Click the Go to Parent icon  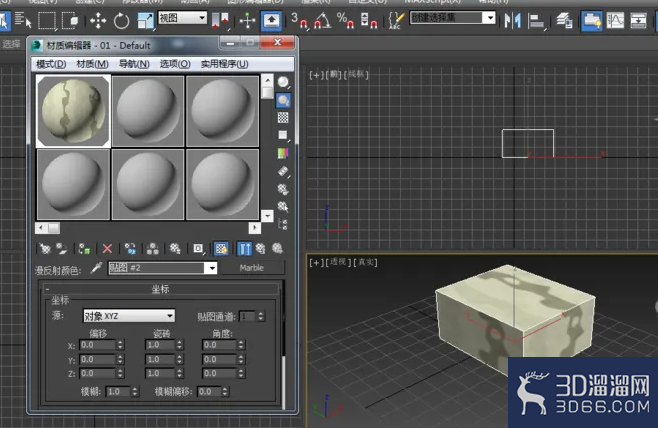coord(261,249)
